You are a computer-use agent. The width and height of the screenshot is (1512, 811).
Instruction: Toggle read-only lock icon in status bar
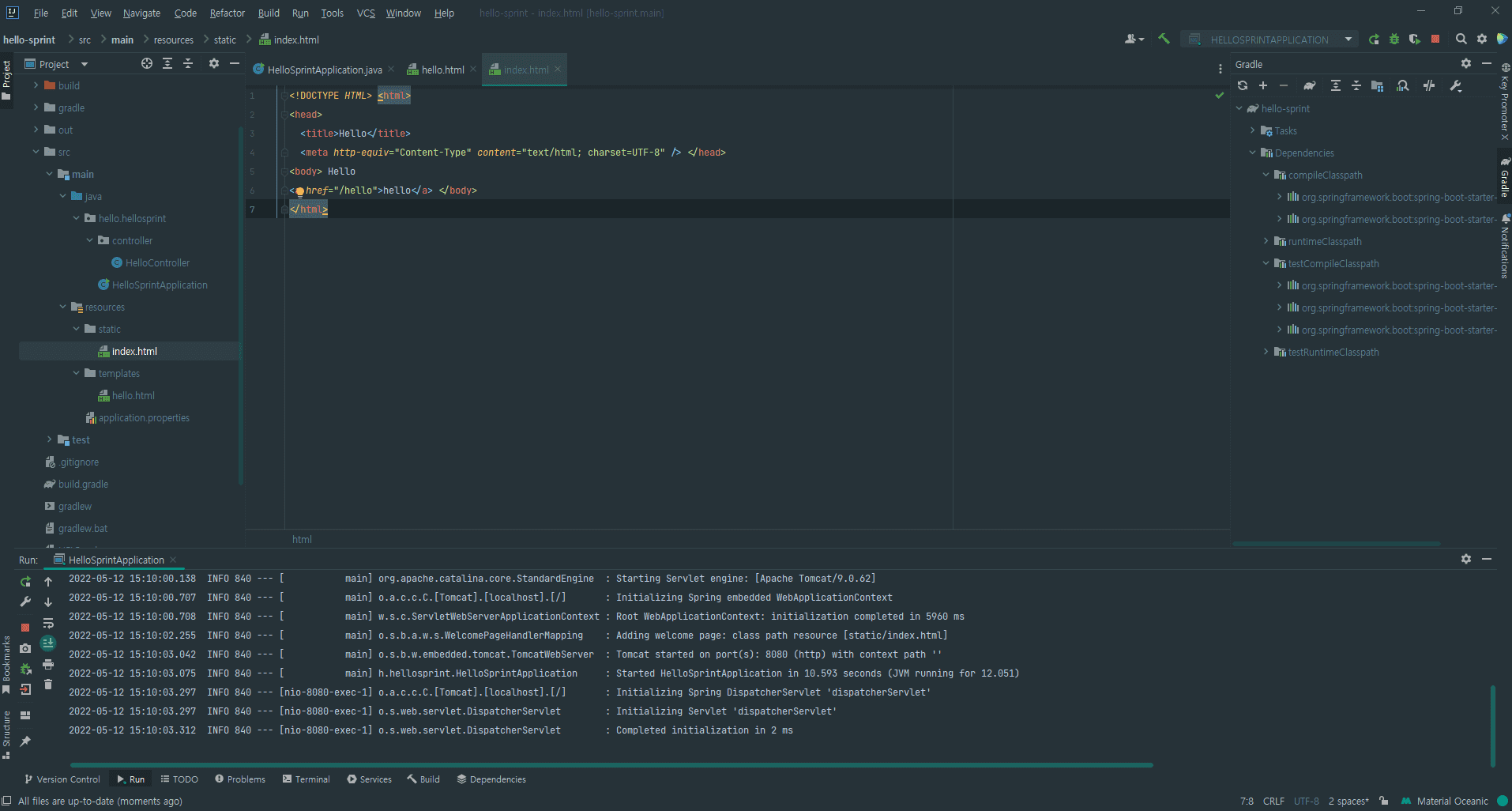(x=1384, y=801)
